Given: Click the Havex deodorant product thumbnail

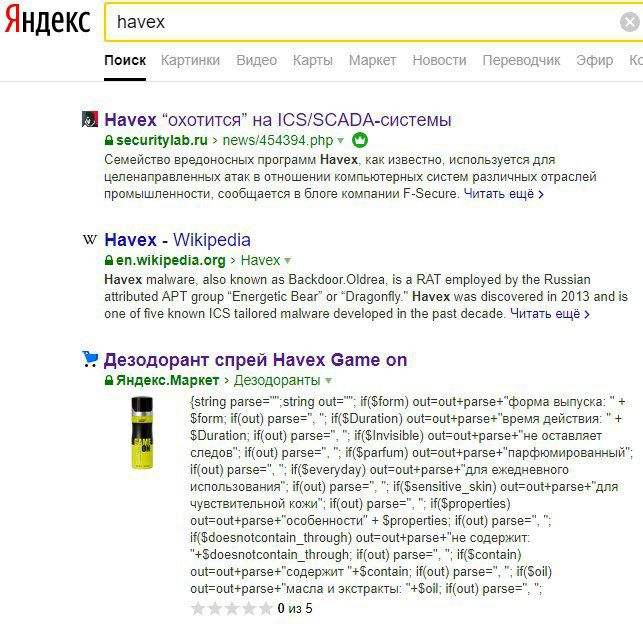Looking at the screenshot, I should 142,433.
